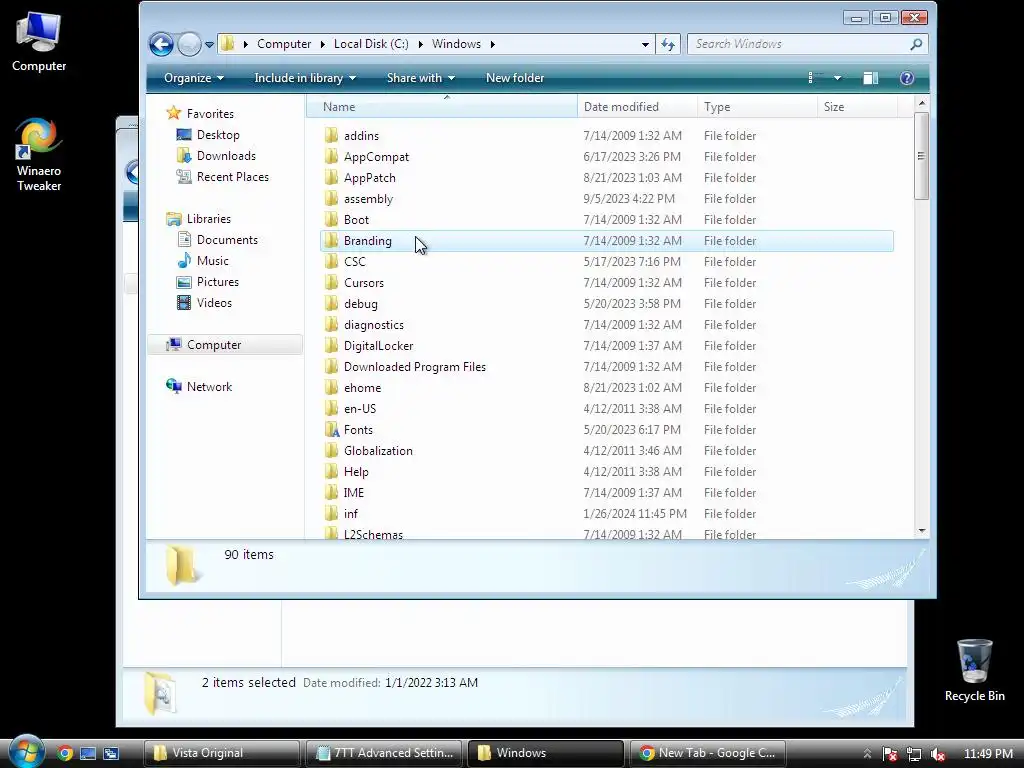Open the view options dropdown arrow
1024x768 pixels.
pyautogui.click(x=837, y=78)
